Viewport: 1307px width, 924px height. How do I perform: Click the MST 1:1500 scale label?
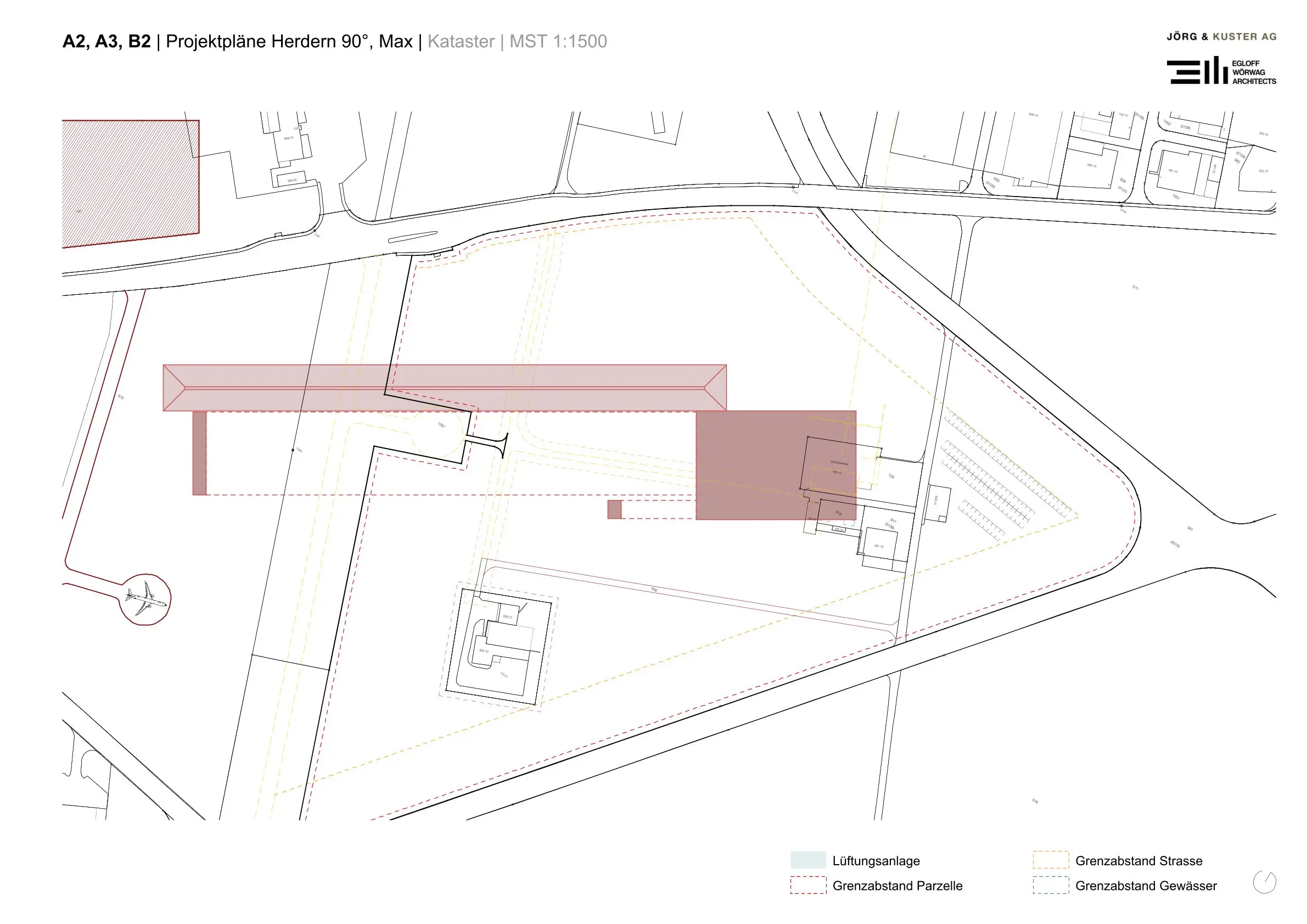click(x=558, y=41)
